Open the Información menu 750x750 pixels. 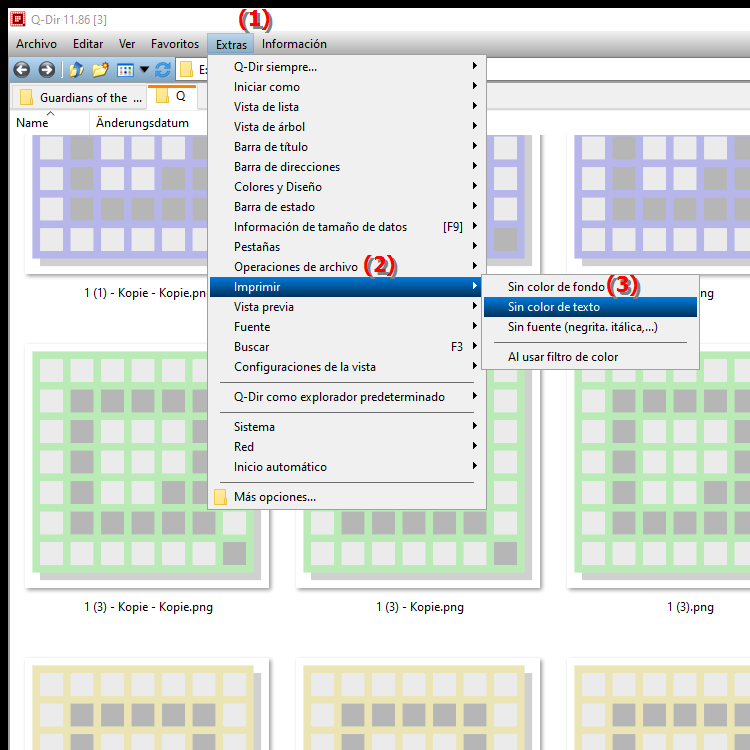click(294, 44)
